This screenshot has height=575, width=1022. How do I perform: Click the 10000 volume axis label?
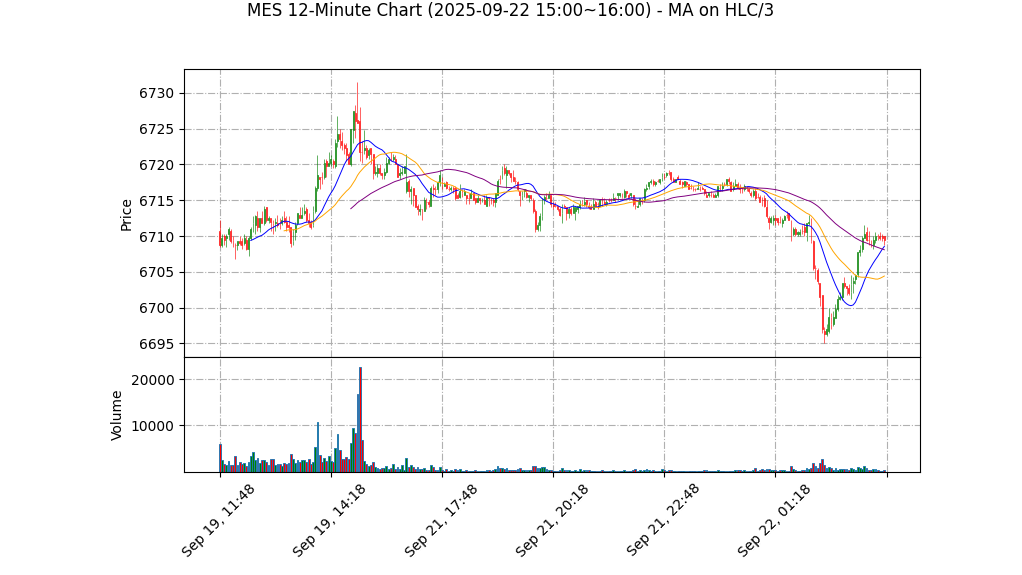153,426
